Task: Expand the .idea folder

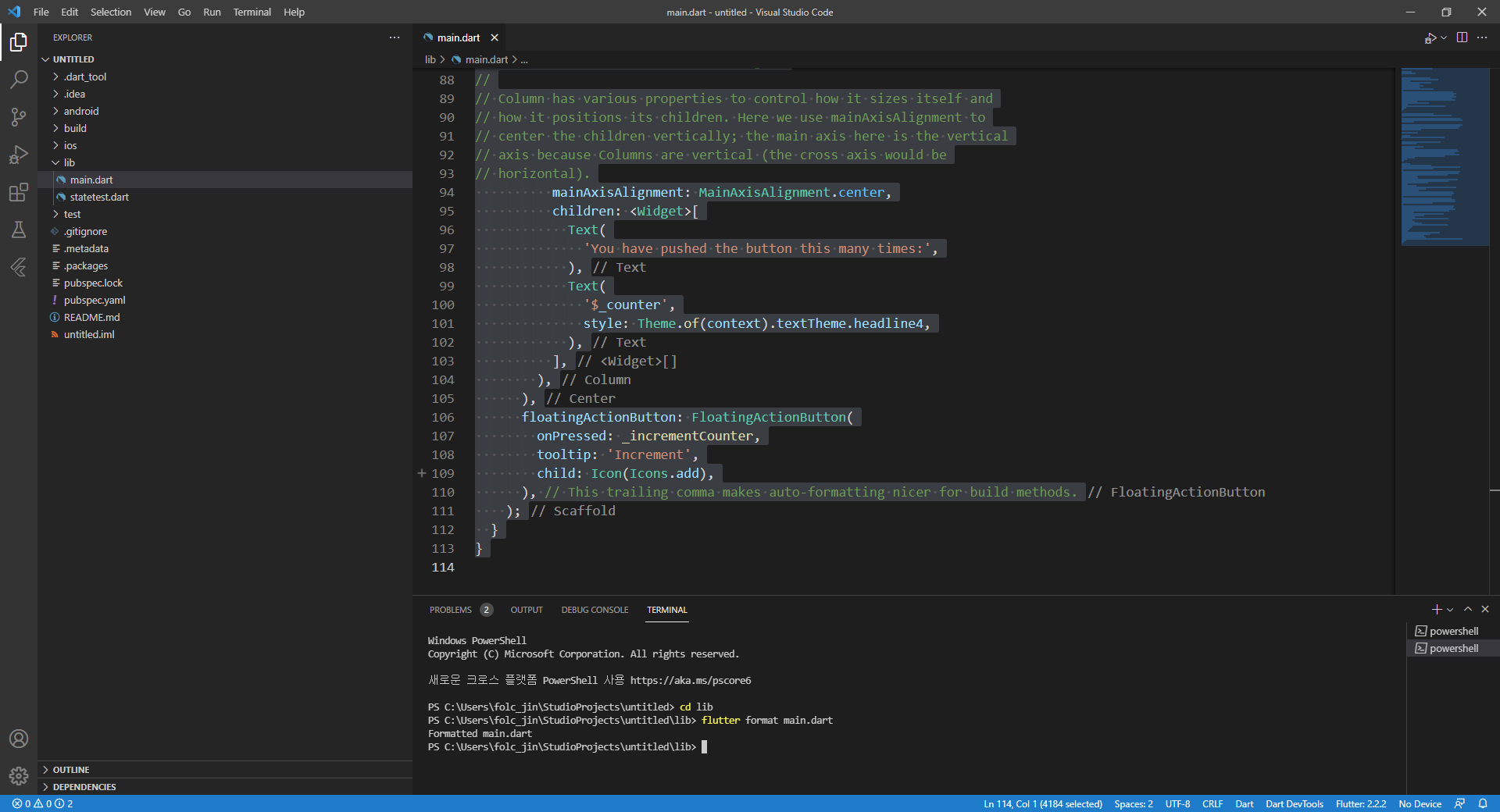Action: click(x=75, y=94)
